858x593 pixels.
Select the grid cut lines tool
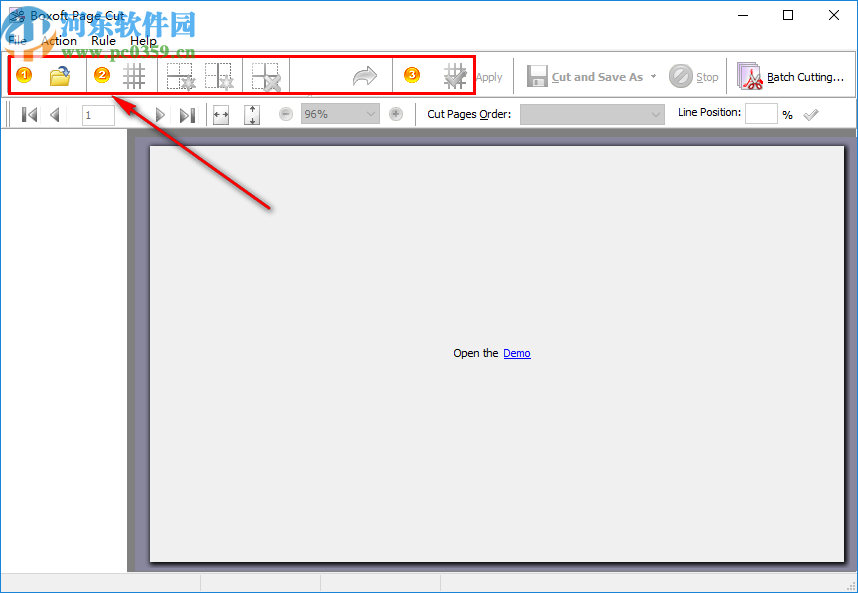pyautogui.click(x=135, y=76)
